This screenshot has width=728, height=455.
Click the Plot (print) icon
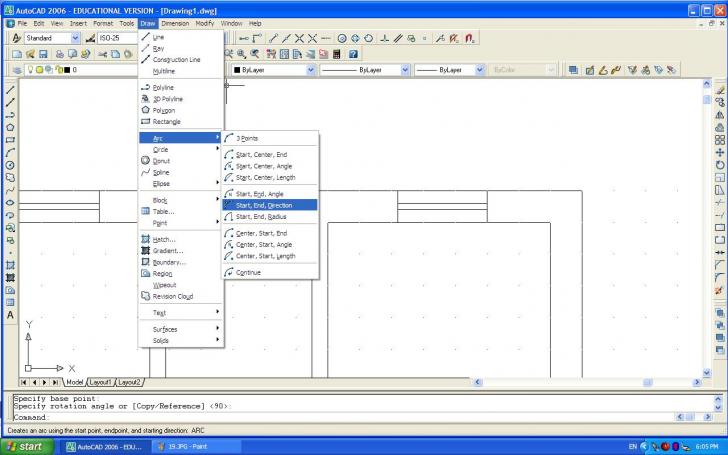point(59,54)
